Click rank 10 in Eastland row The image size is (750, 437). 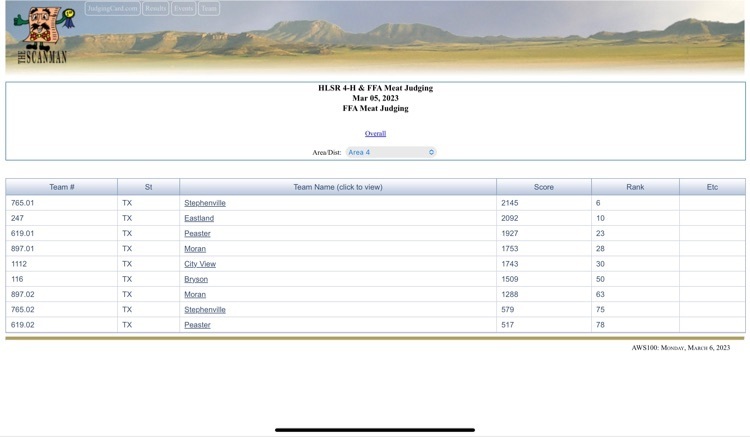pyautogui.click(x=600, y=218)
